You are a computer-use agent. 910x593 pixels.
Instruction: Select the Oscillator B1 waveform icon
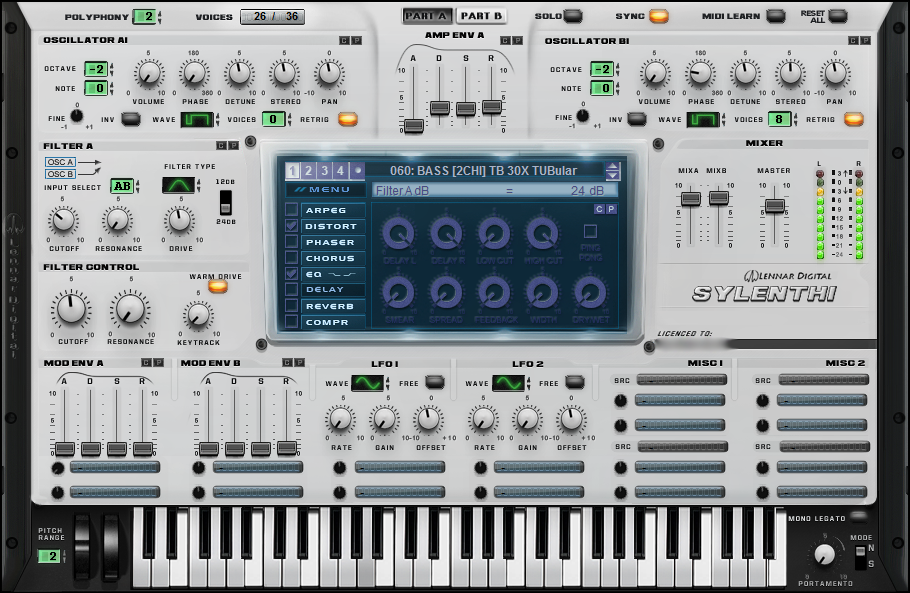tap(703, 120)
